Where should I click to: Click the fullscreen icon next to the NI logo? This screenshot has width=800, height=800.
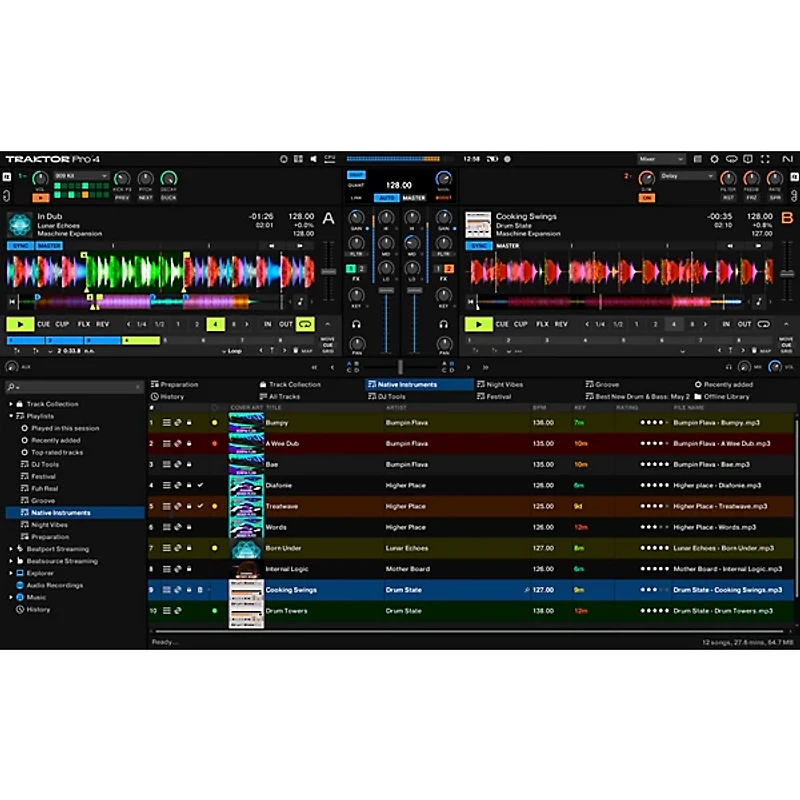(x=766, y=159)
